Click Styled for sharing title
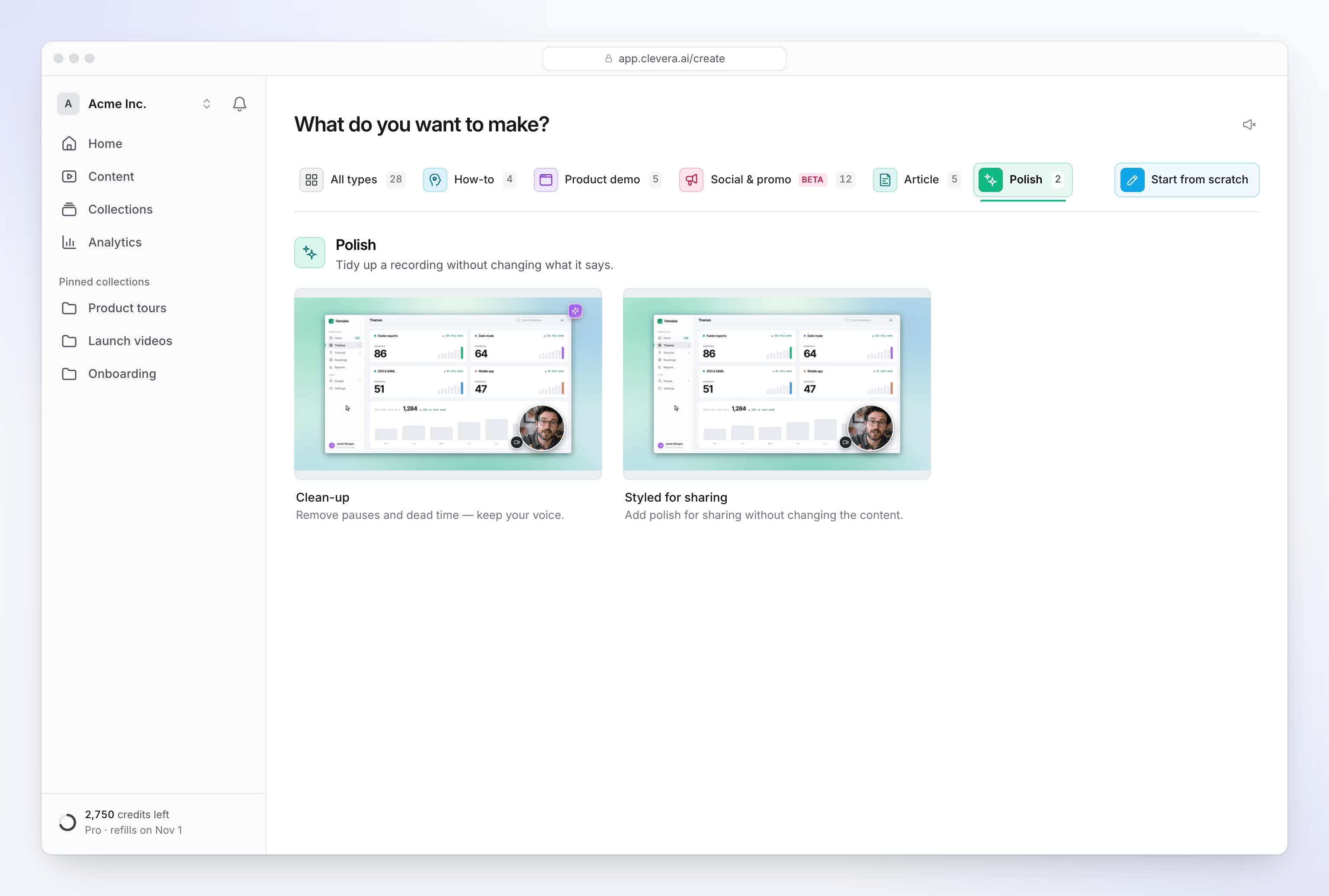 (676, 498)
